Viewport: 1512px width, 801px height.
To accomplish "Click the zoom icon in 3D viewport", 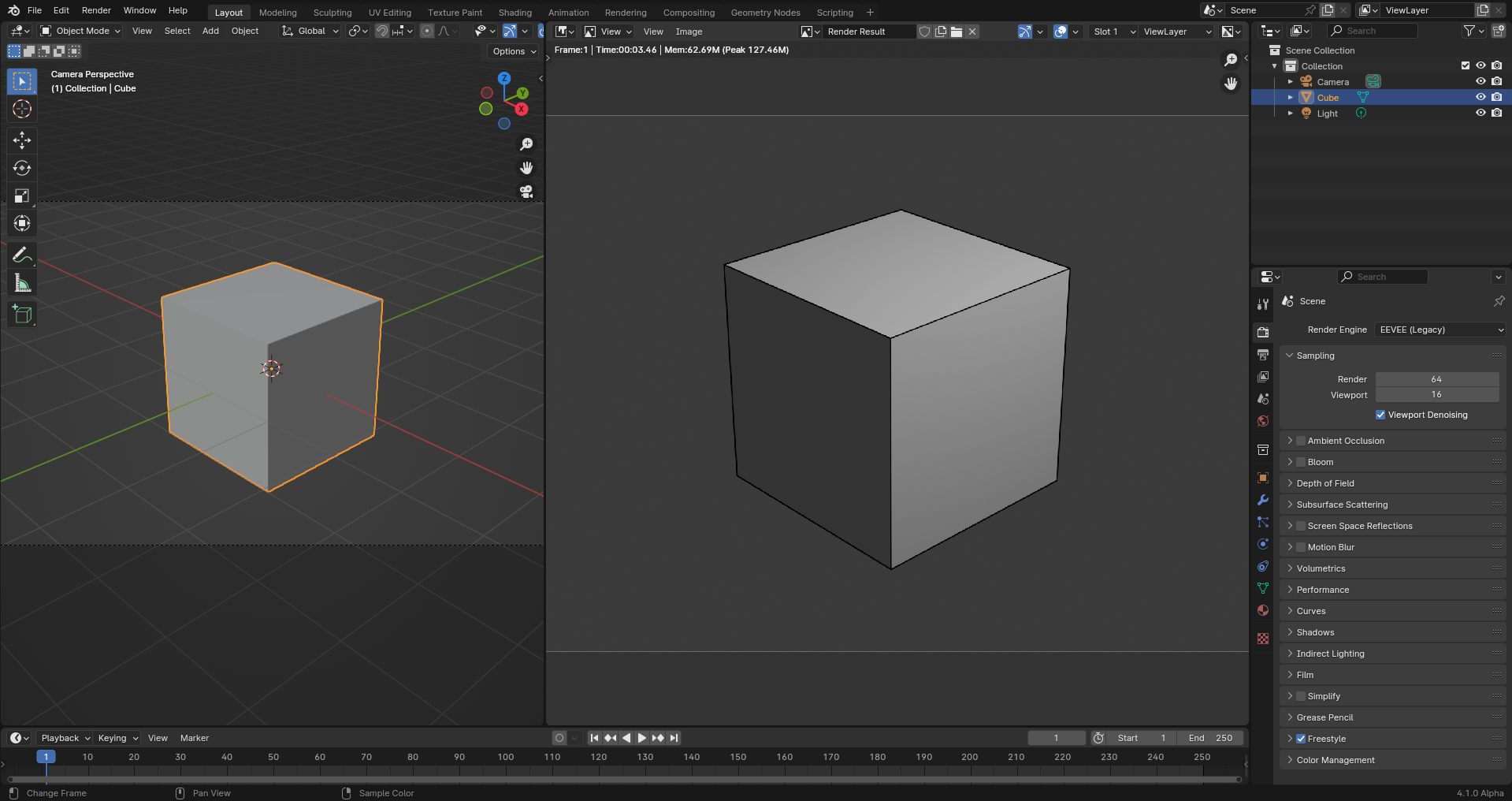I will tap(526, 144).
